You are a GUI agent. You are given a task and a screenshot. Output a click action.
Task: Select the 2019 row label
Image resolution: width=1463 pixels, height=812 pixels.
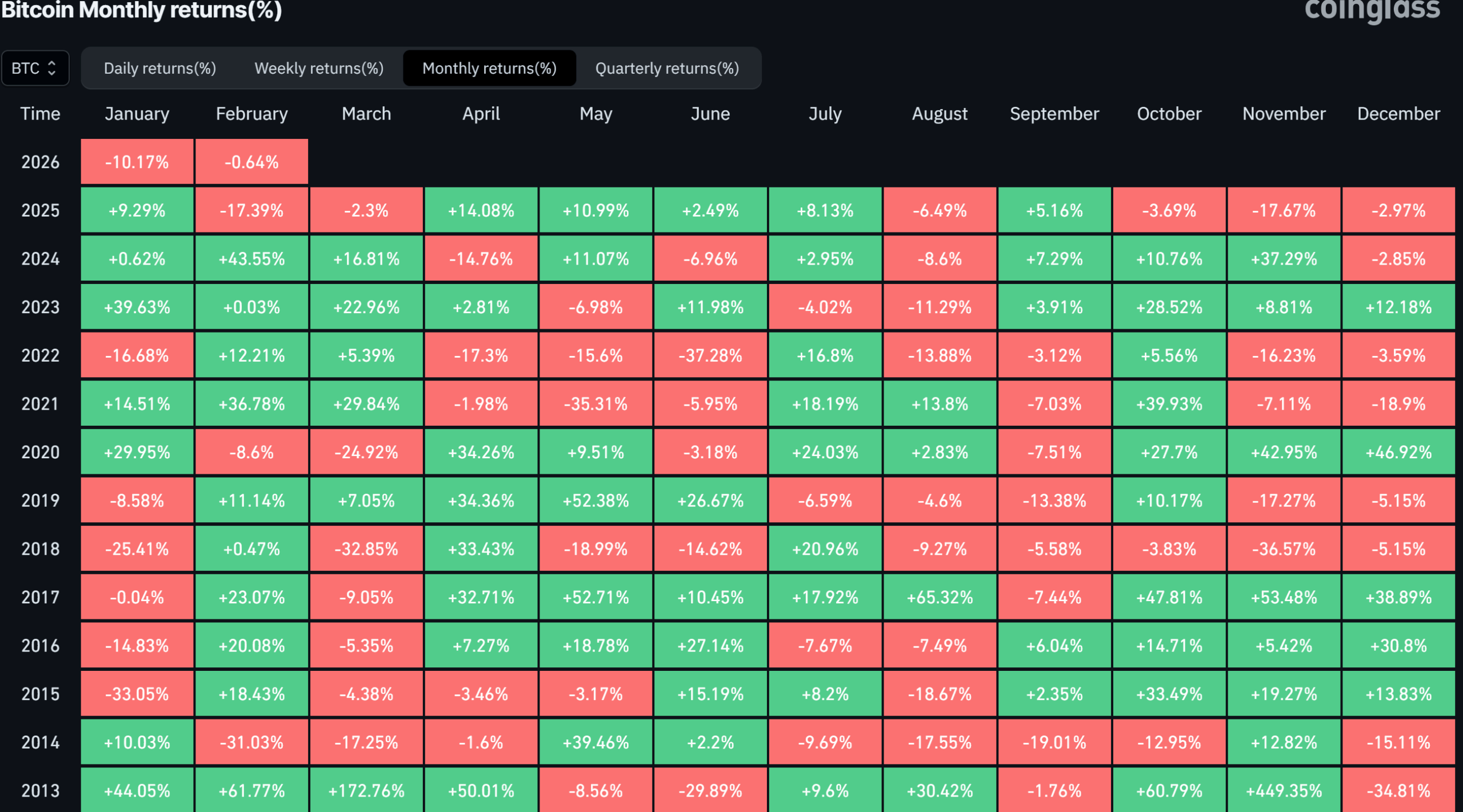point(40,500)
